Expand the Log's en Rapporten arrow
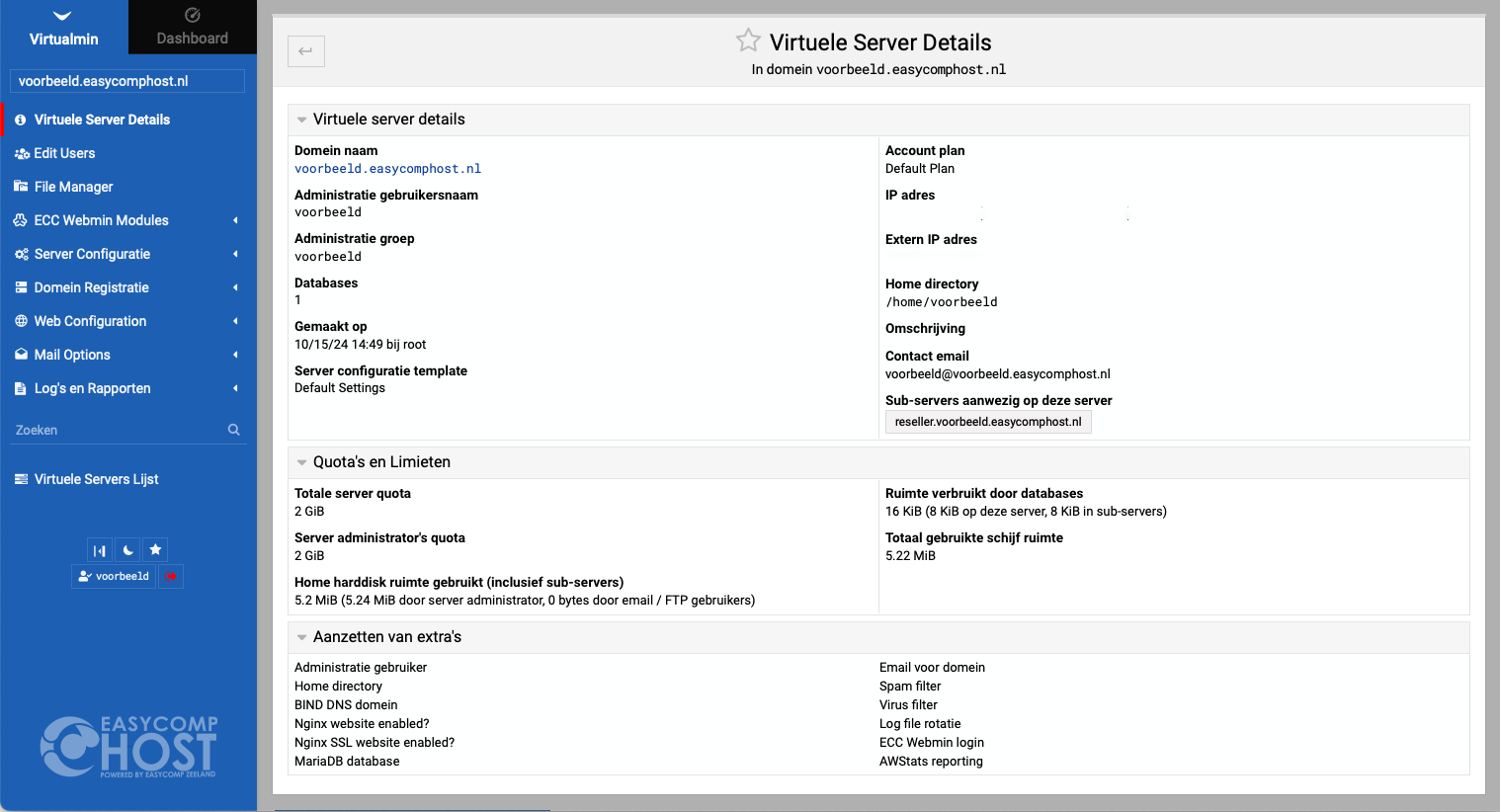1500x812 pixels. click(x=235, y=388)
